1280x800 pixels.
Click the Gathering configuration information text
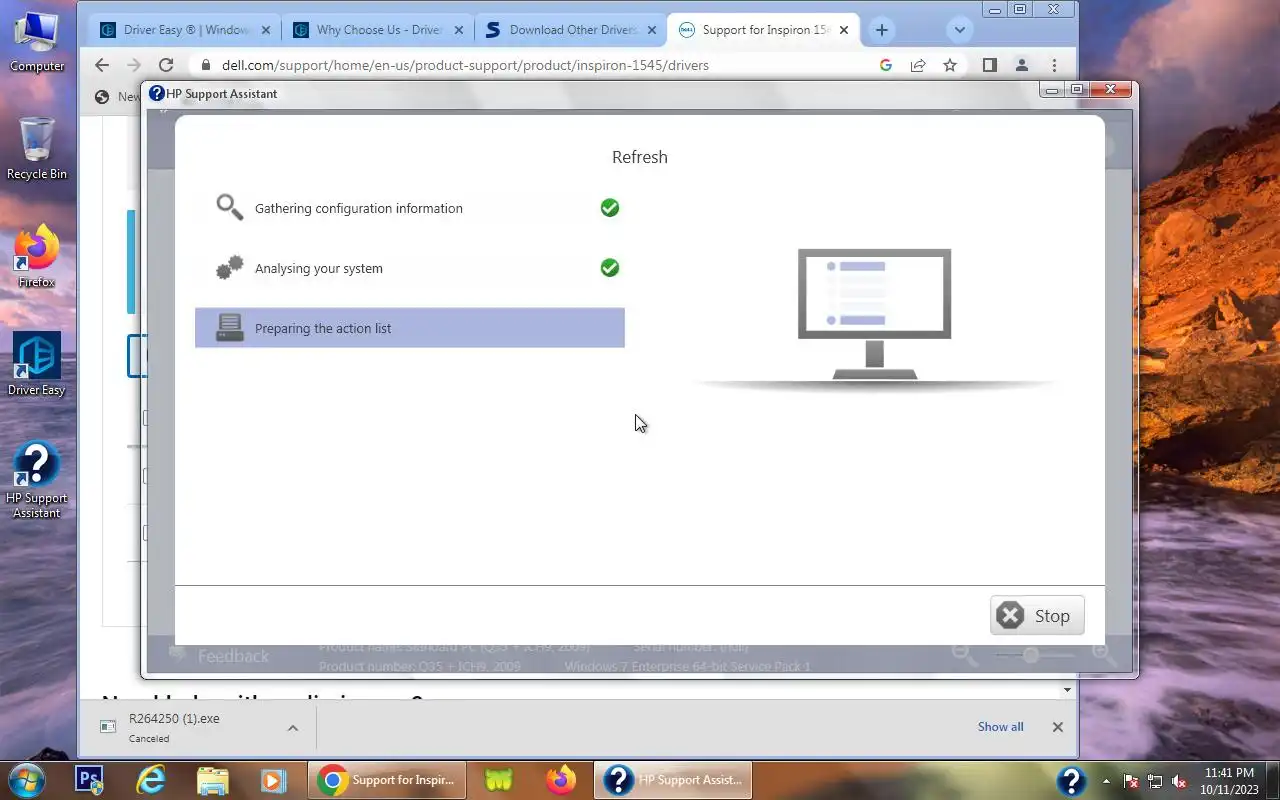[359, 208]
